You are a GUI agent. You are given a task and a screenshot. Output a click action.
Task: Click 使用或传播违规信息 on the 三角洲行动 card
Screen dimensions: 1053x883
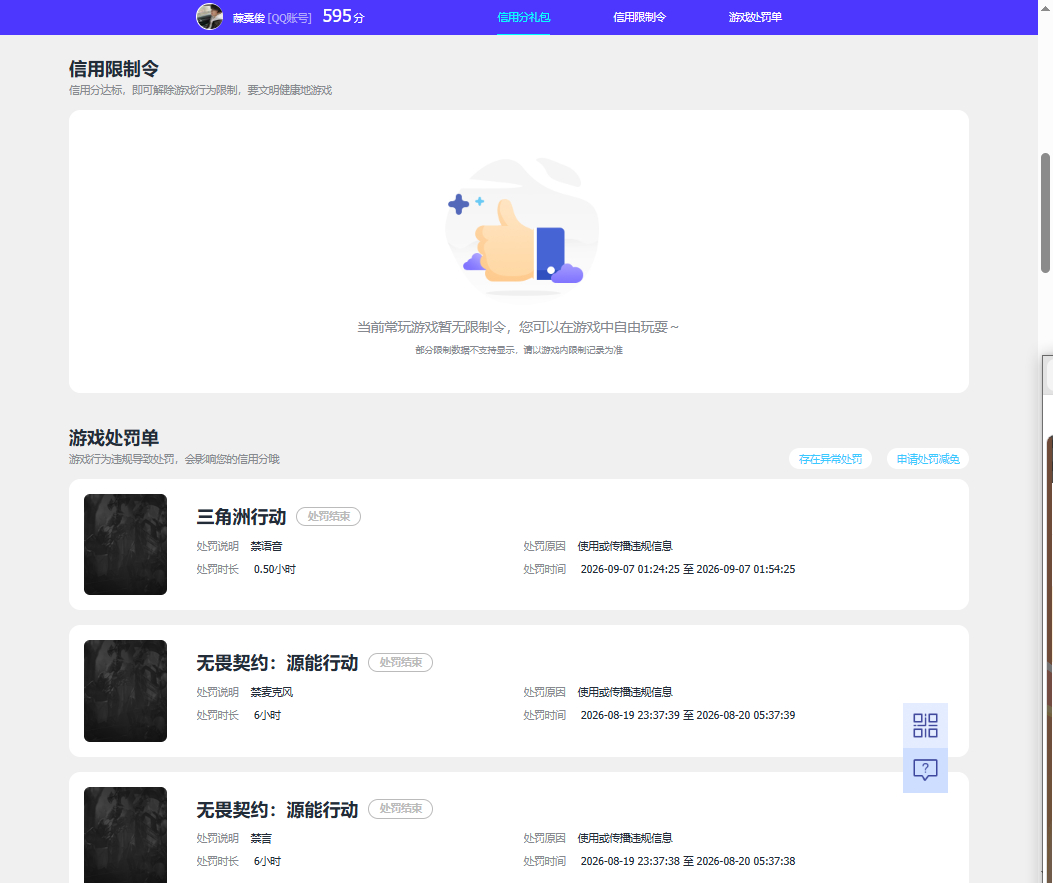pyautogui.click(x=625, y=547)
